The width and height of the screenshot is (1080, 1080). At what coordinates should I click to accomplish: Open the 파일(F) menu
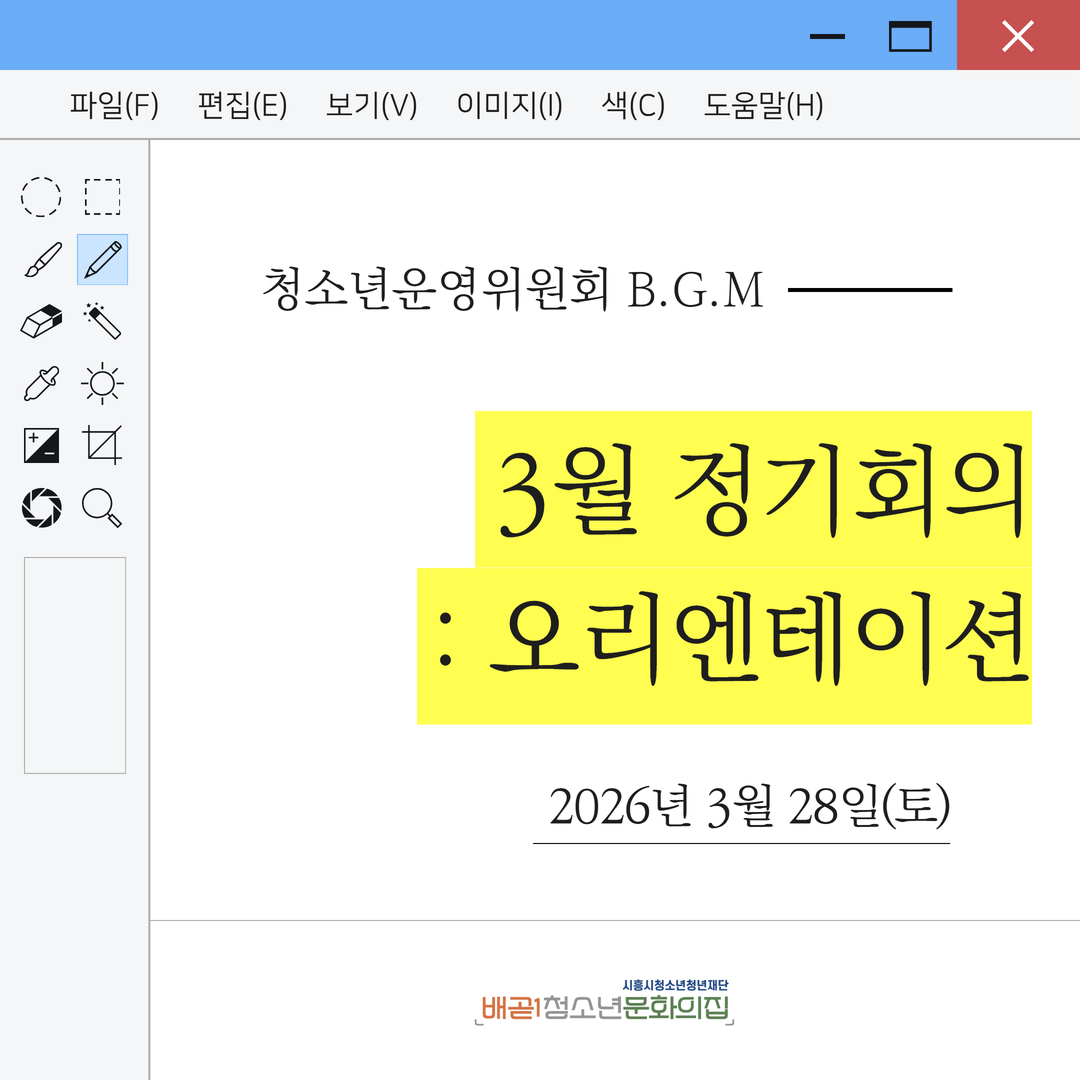pos(114,105)
